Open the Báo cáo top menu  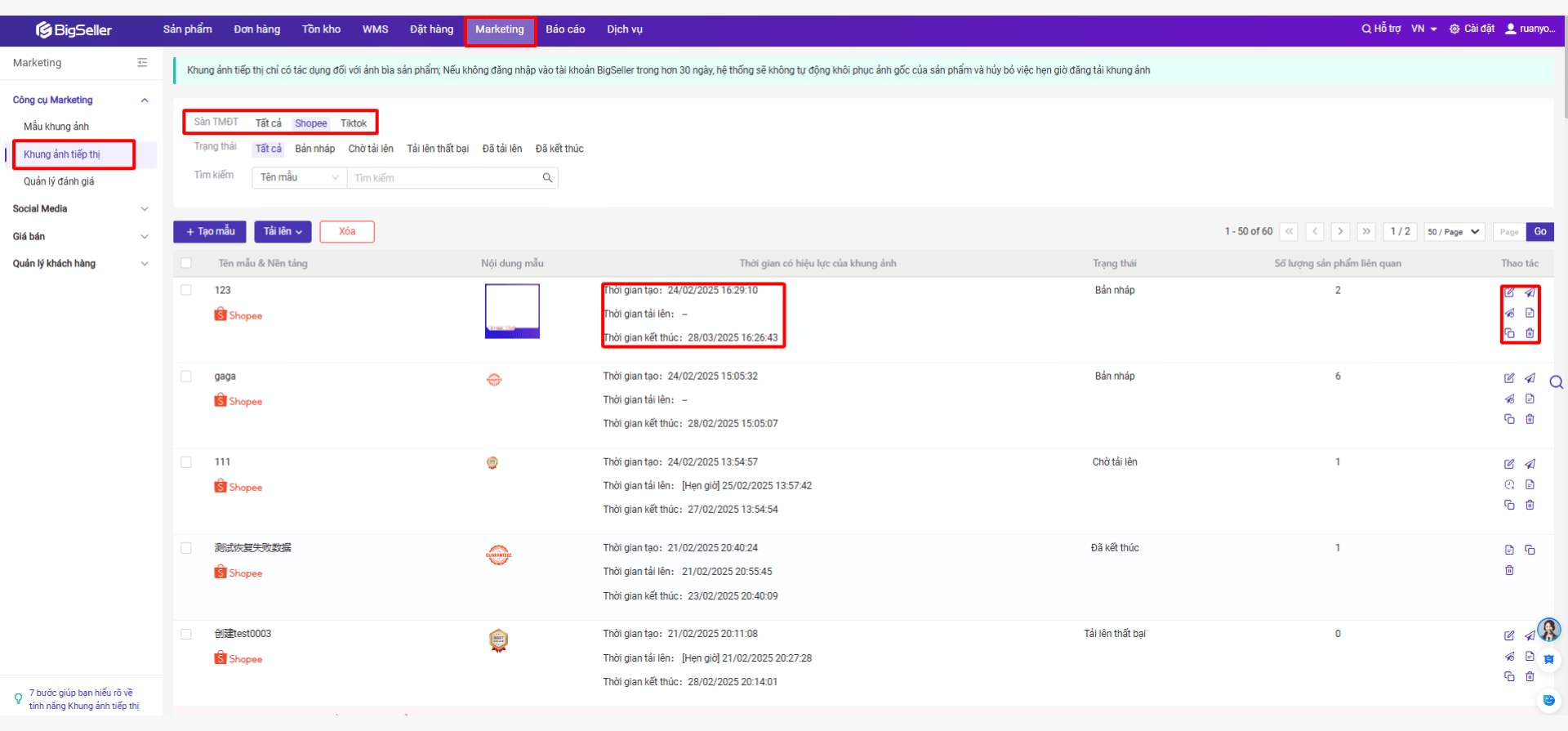click(565, 29)
